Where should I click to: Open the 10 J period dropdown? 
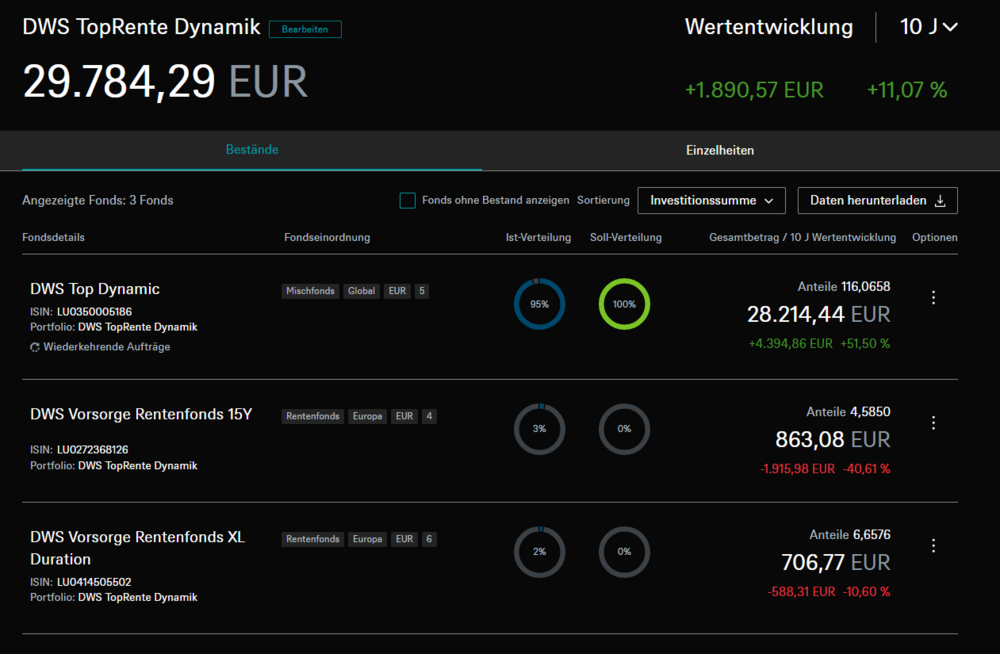point(929,27)
